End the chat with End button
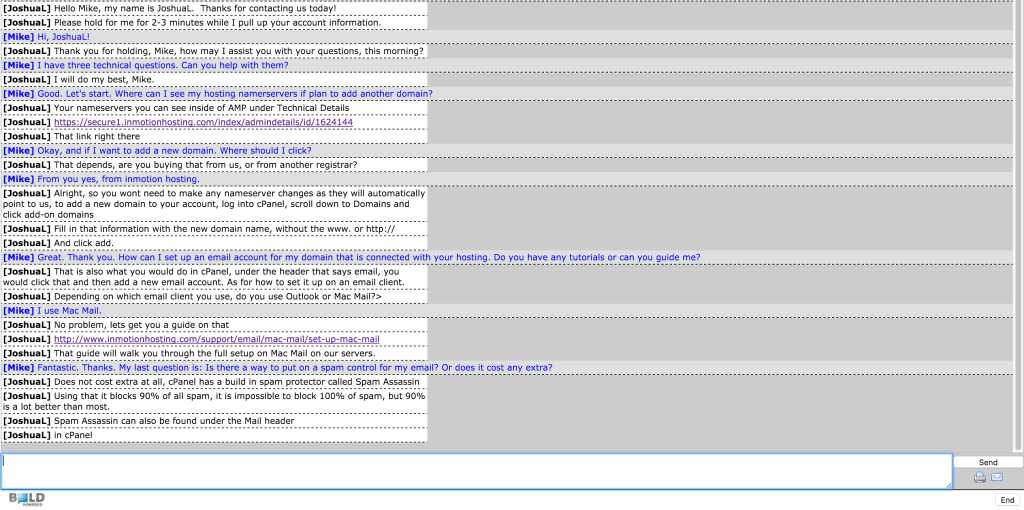The height and width of the screenshot is (510, 1024). [x=1007, y=500]
